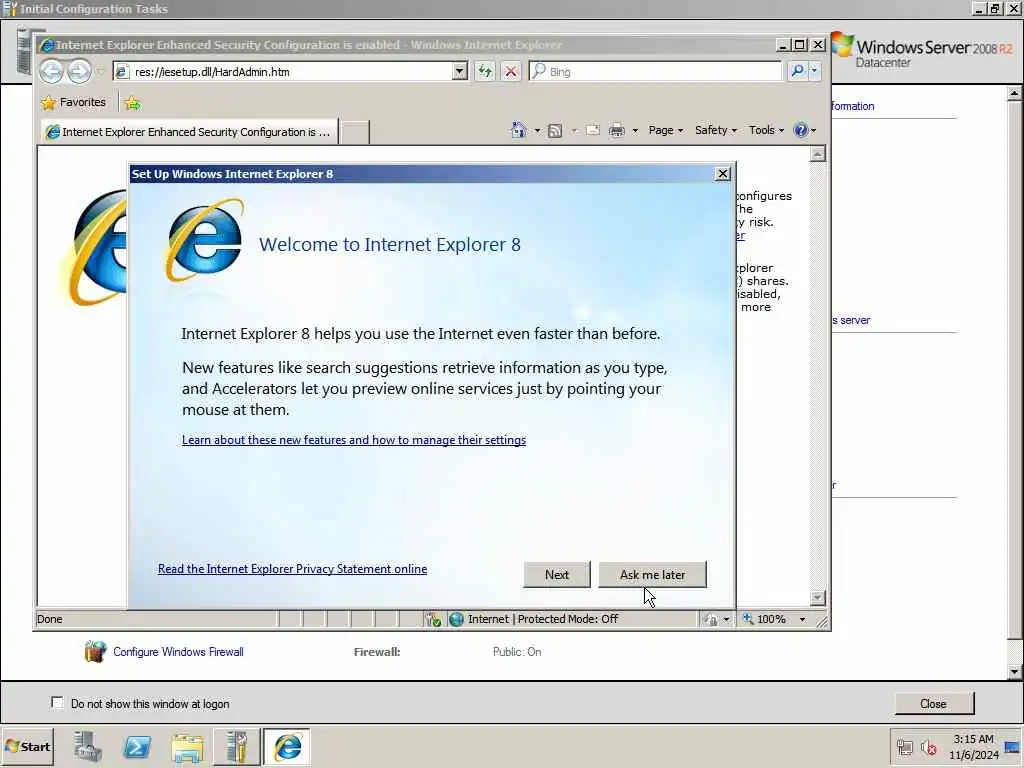This screenshot has width=1024, height=768.
Task: Click the Home icon in command bar
Action: [x=519, y=130]
